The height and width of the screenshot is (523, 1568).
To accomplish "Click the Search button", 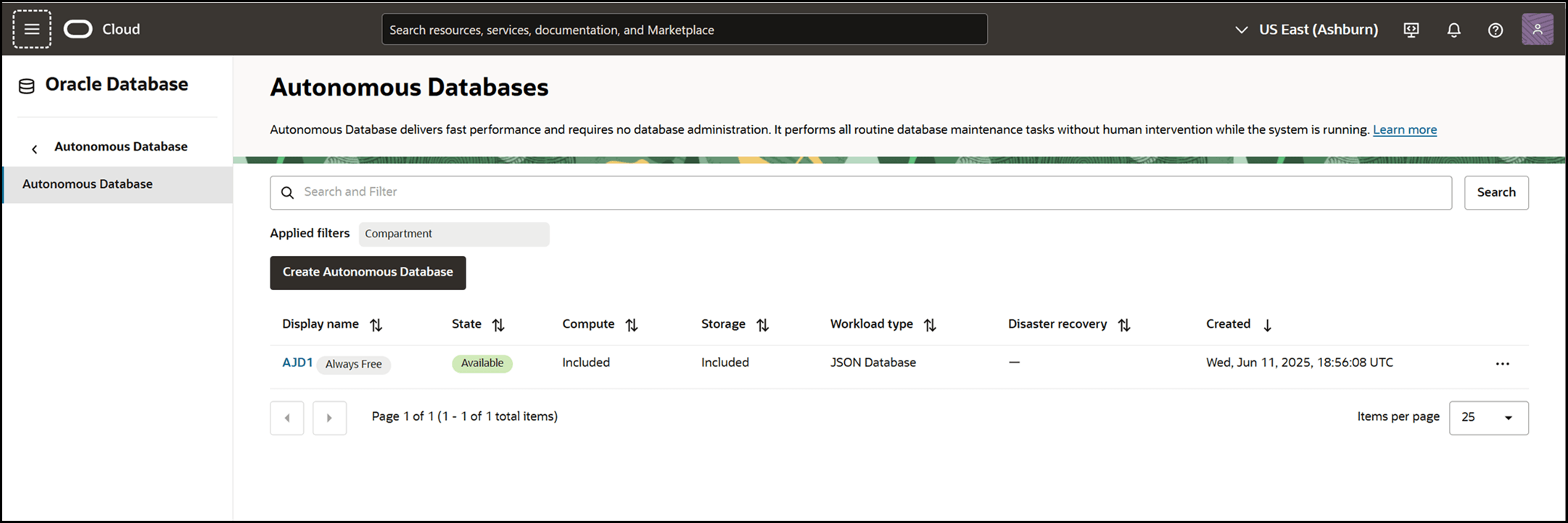I will 1496,192.
